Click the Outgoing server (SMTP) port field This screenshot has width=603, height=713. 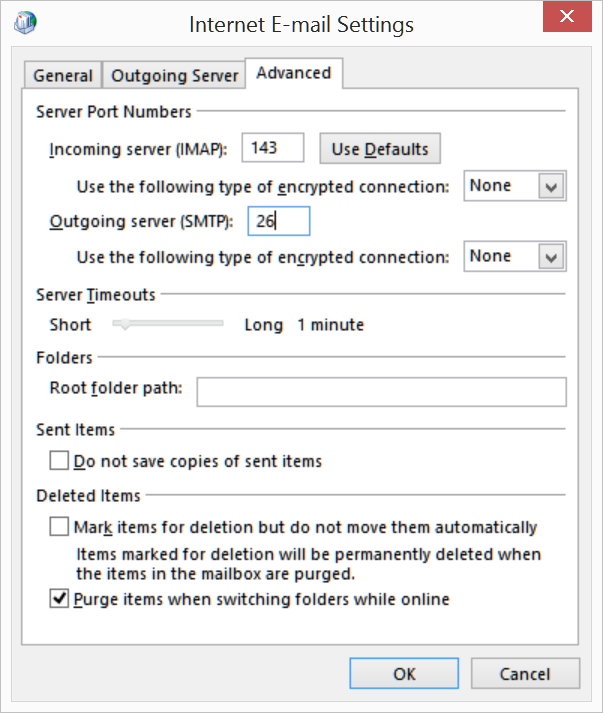(279, 221)
